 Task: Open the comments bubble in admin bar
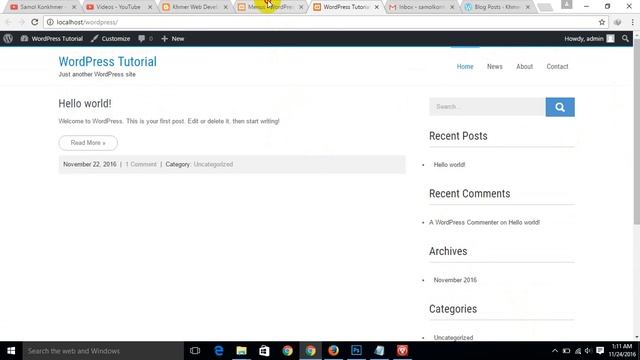(x=145, y=38)
